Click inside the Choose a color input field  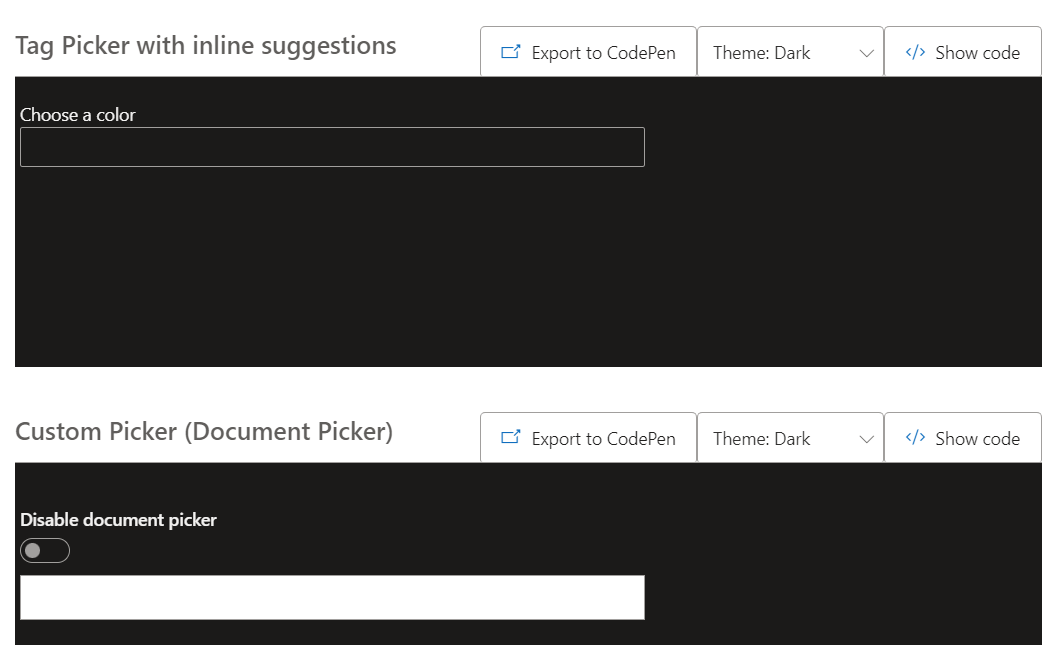tap(332, 146)
